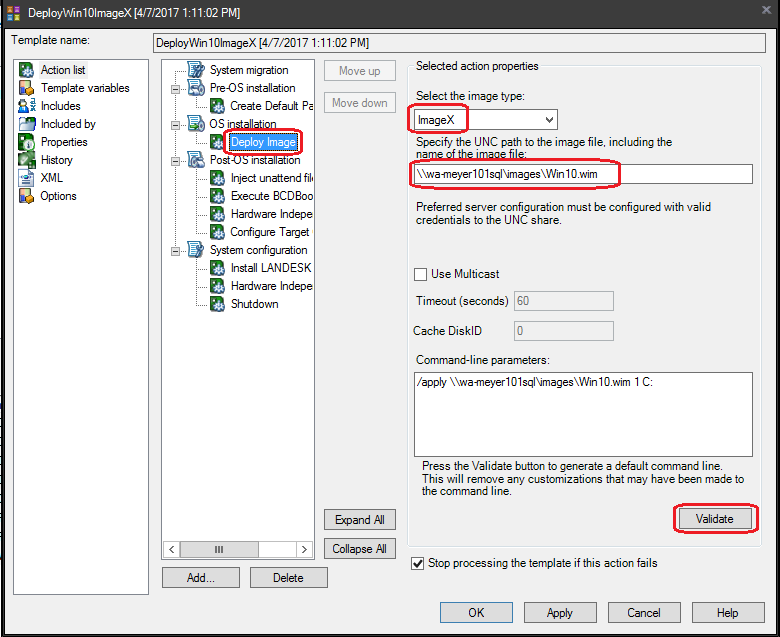780x637 pixels.
Task: Click the Command-line parameters text box
Action: click(x=583, y=414)
